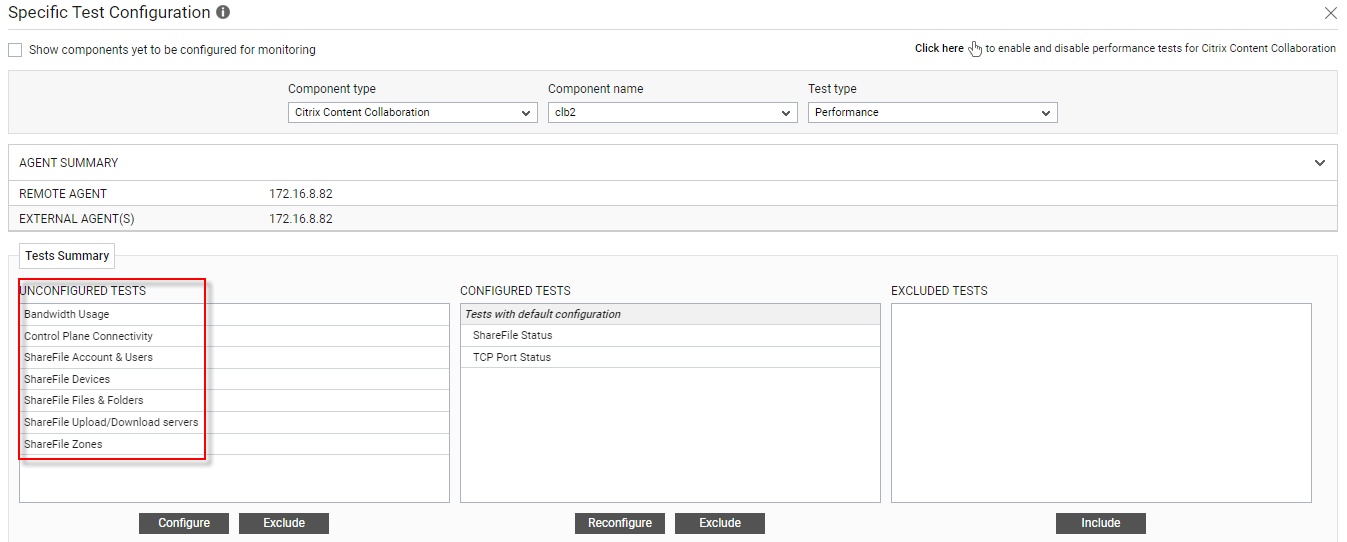Open the Component name dropdown showing clb2

tap(673, 113)
